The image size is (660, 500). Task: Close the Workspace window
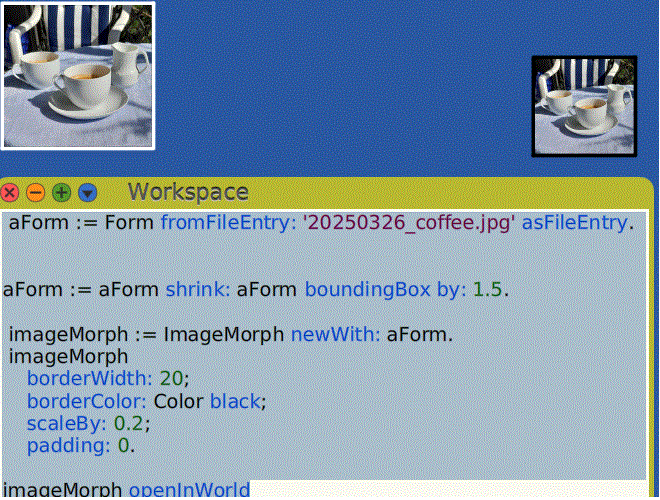[x=9, y=193]
